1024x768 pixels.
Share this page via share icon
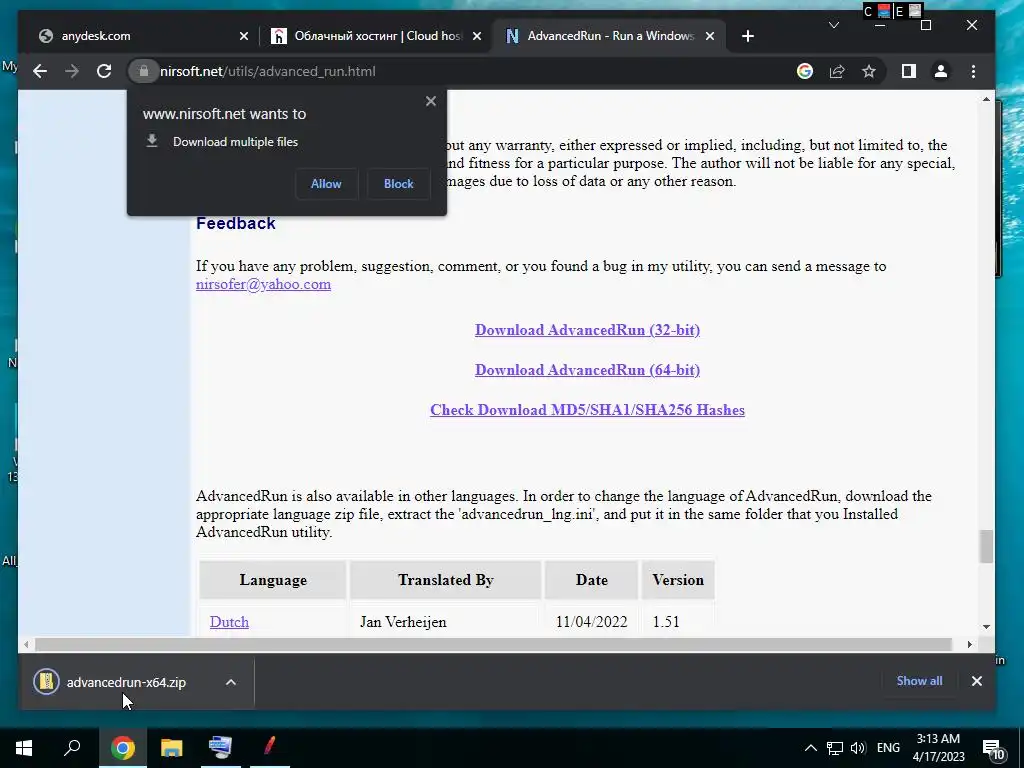(x=837, y=71)
